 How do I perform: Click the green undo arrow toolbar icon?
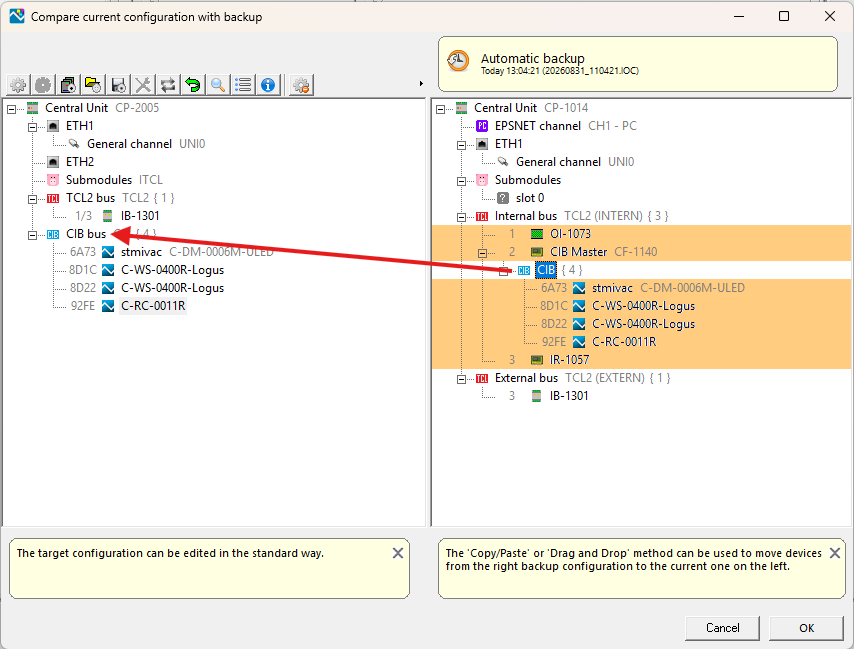(x=193, y=85)
